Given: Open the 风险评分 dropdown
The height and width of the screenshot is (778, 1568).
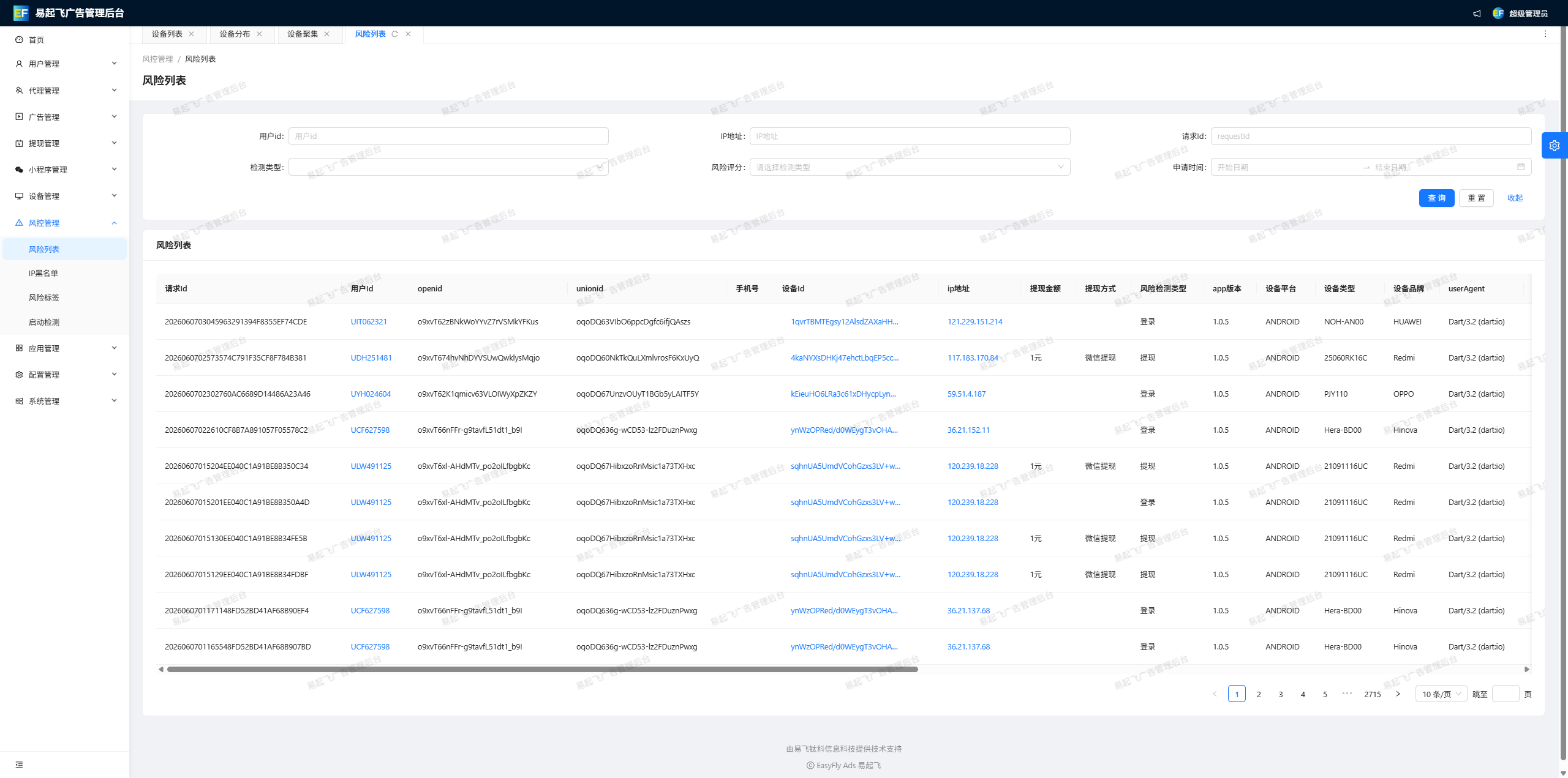Looking at the screenshot, I should [x=910, y=167].
